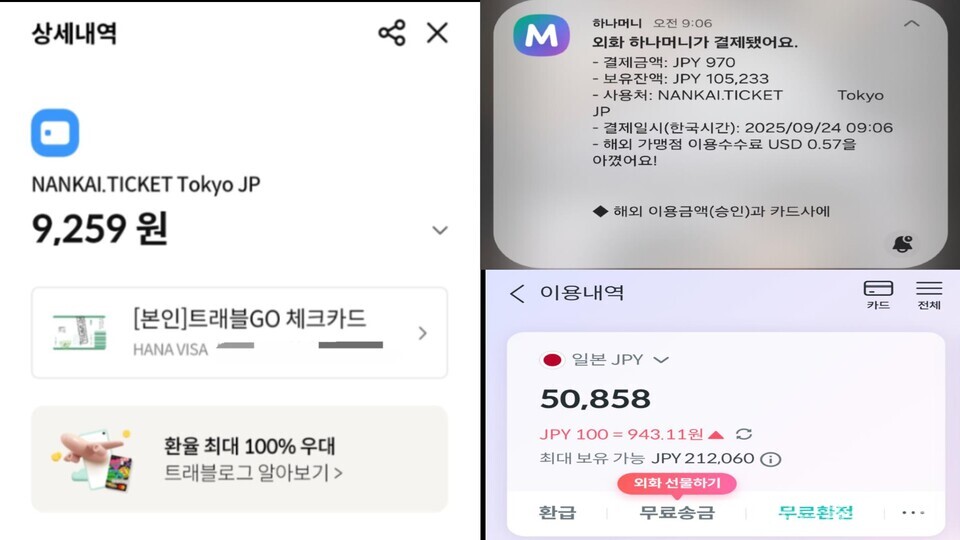
Task: Go back from 이용내역 screen
Action: pos(517,293)
